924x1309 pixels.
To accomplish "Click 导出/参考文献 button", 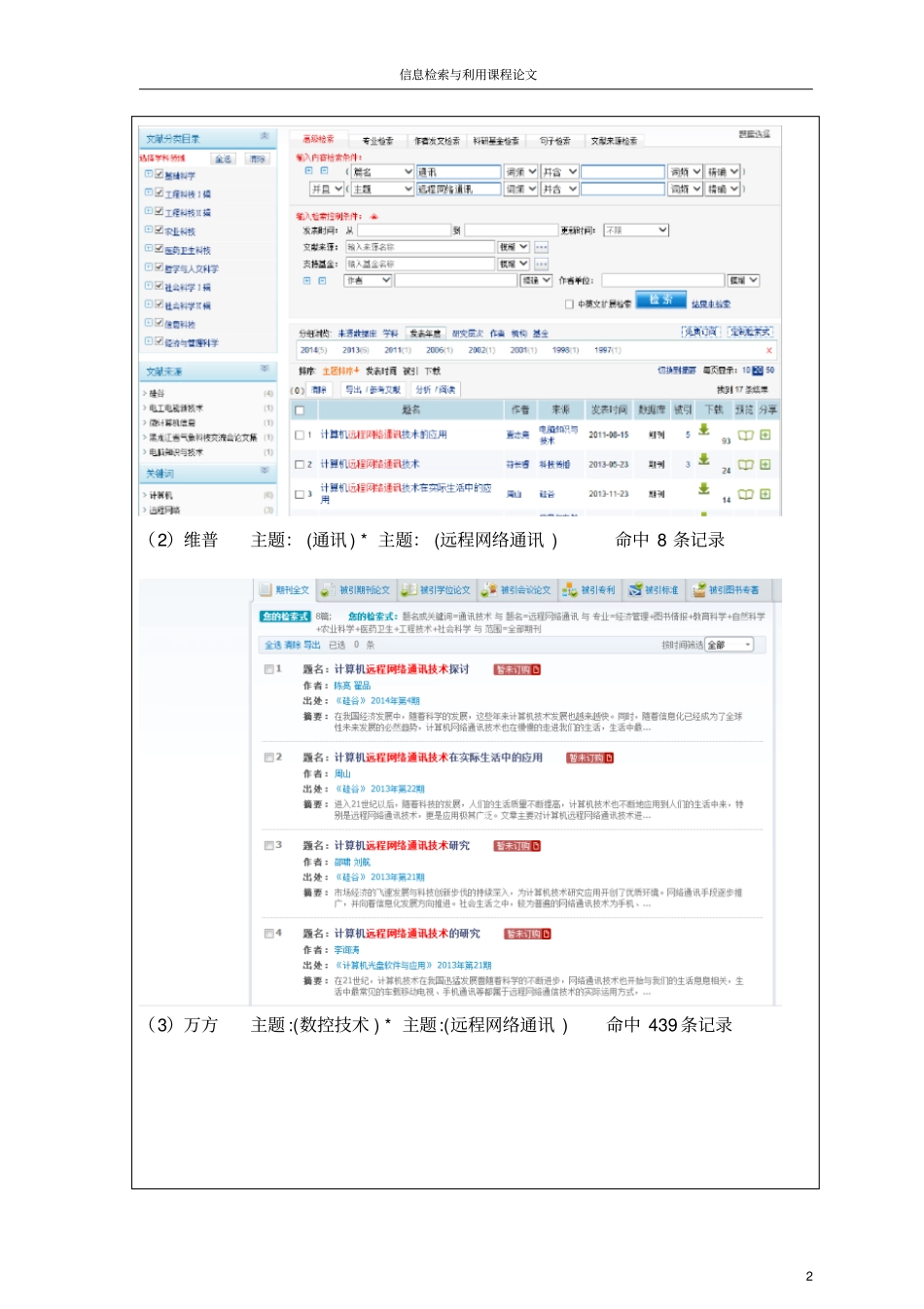I will click(x=373, y=390).
